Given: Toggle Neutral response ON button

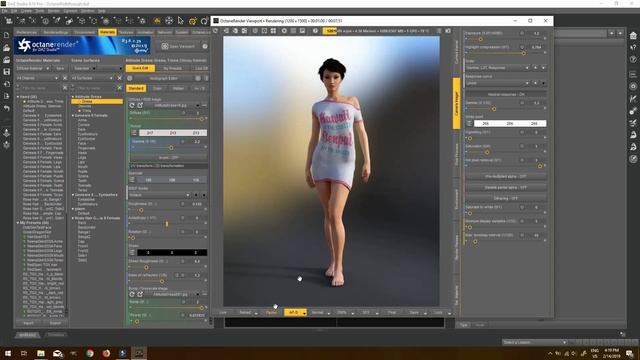Looking at the screenshot, I should pos(506,94).
